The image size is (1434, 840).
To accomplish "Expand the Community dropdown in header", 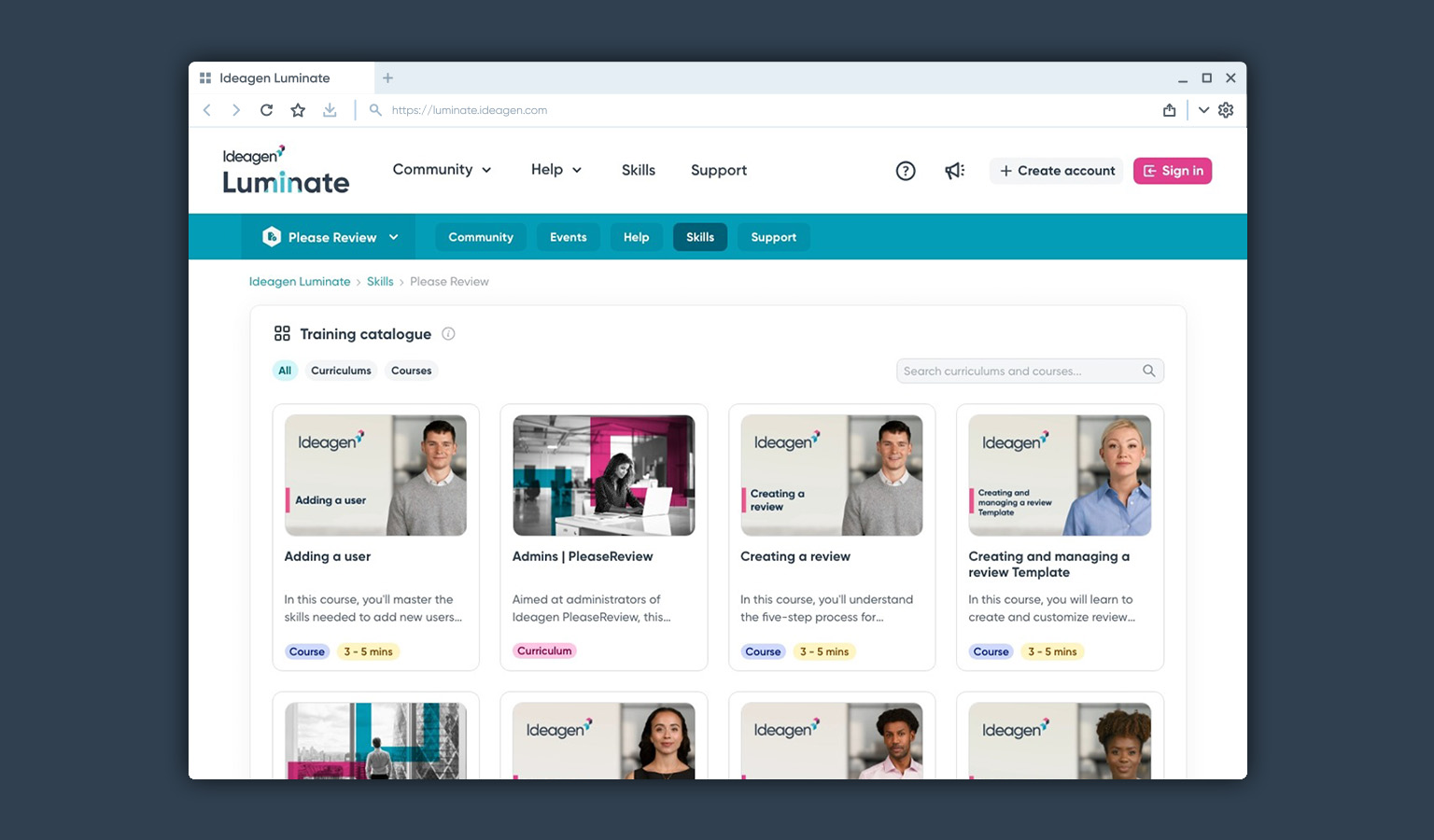I will (442, 170).
